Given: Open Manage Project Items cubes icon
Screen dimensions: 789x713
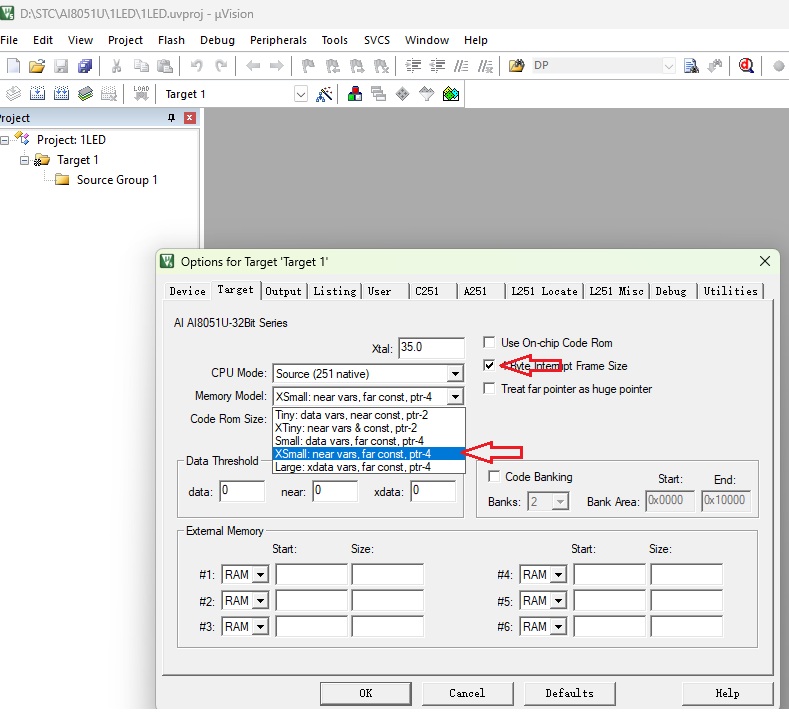Looking at the screenshot, I should click(x=355, y=94).
